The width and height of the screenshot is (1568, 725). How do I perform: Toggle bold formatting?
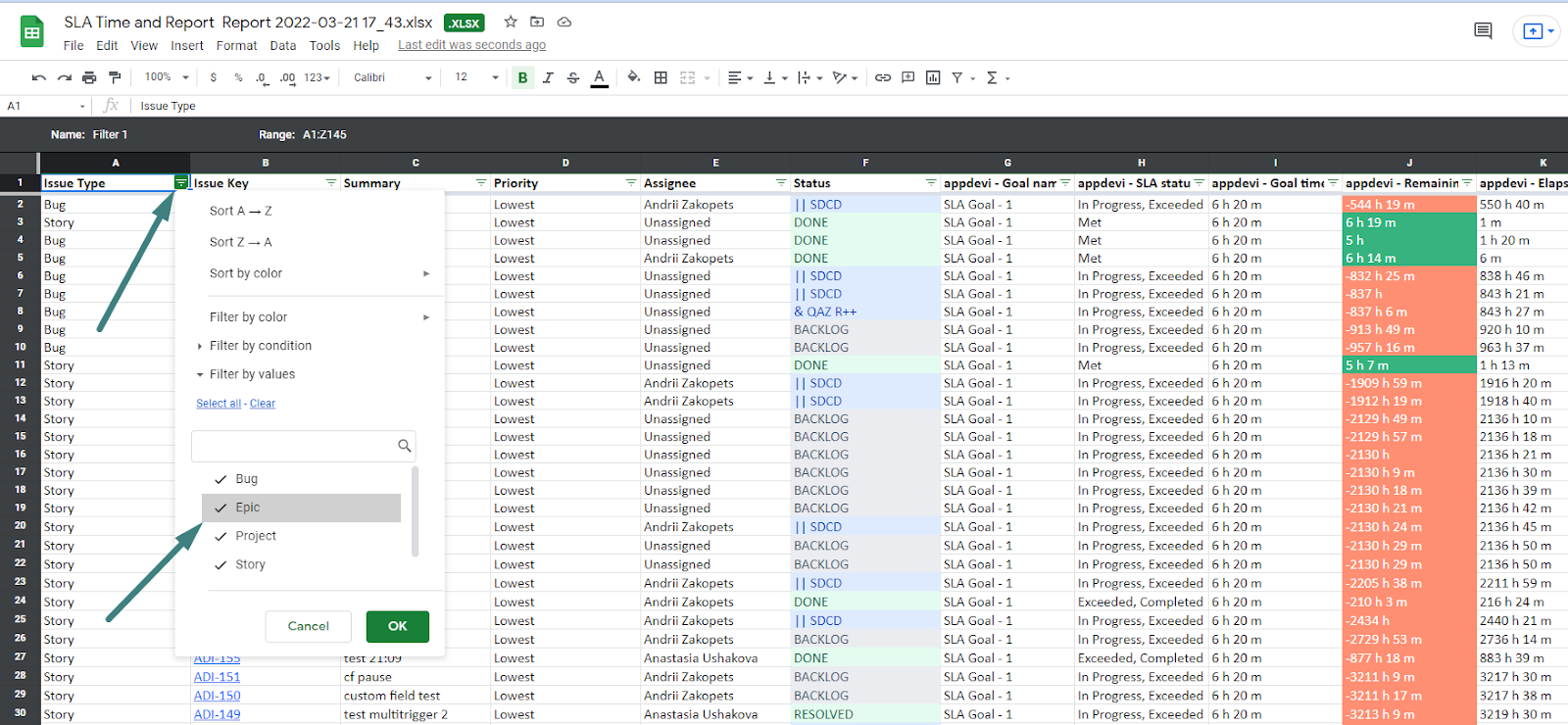522,77
